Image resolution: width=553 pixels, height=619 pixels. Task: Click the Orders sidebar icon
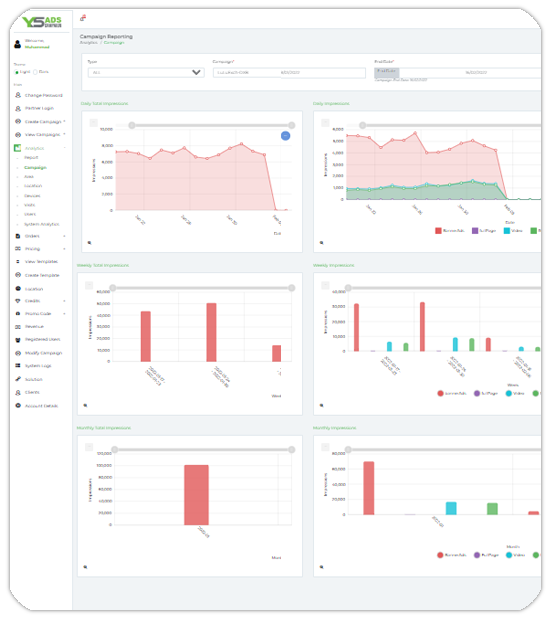(x=18, y=236)
